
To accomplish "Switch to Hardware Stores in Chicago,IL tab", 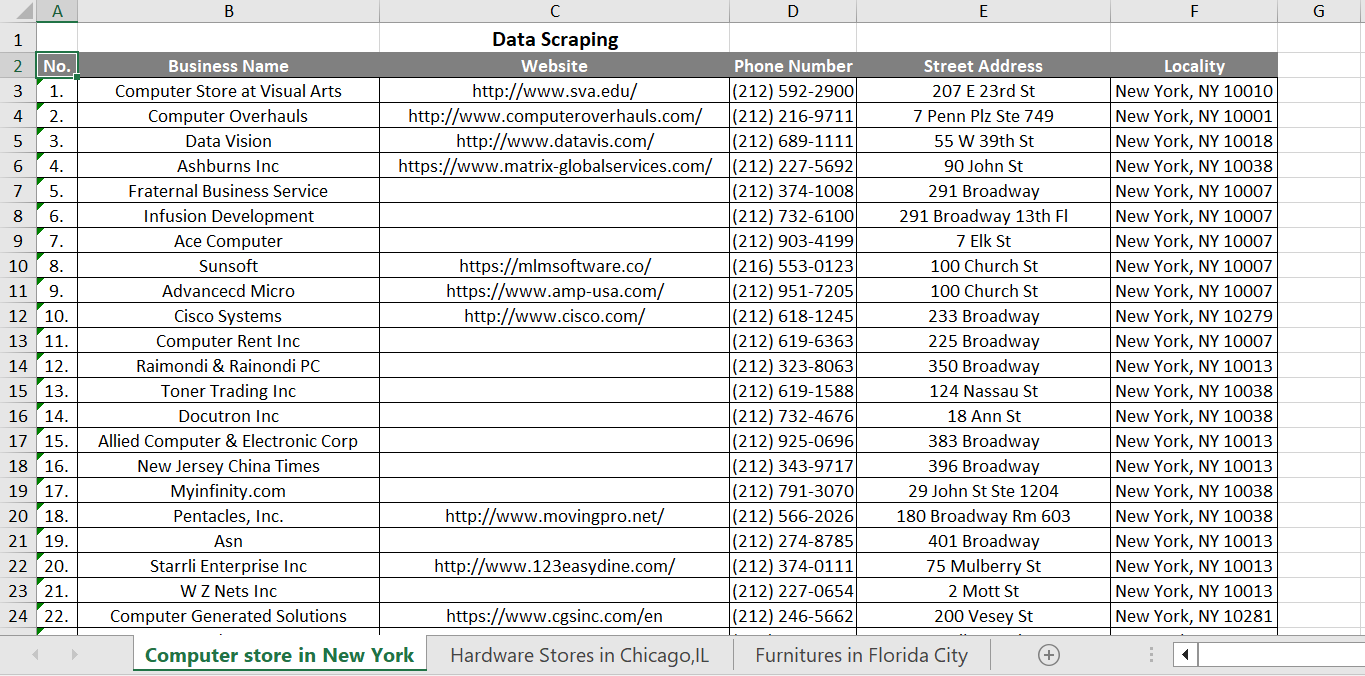I will pos(579,655).
